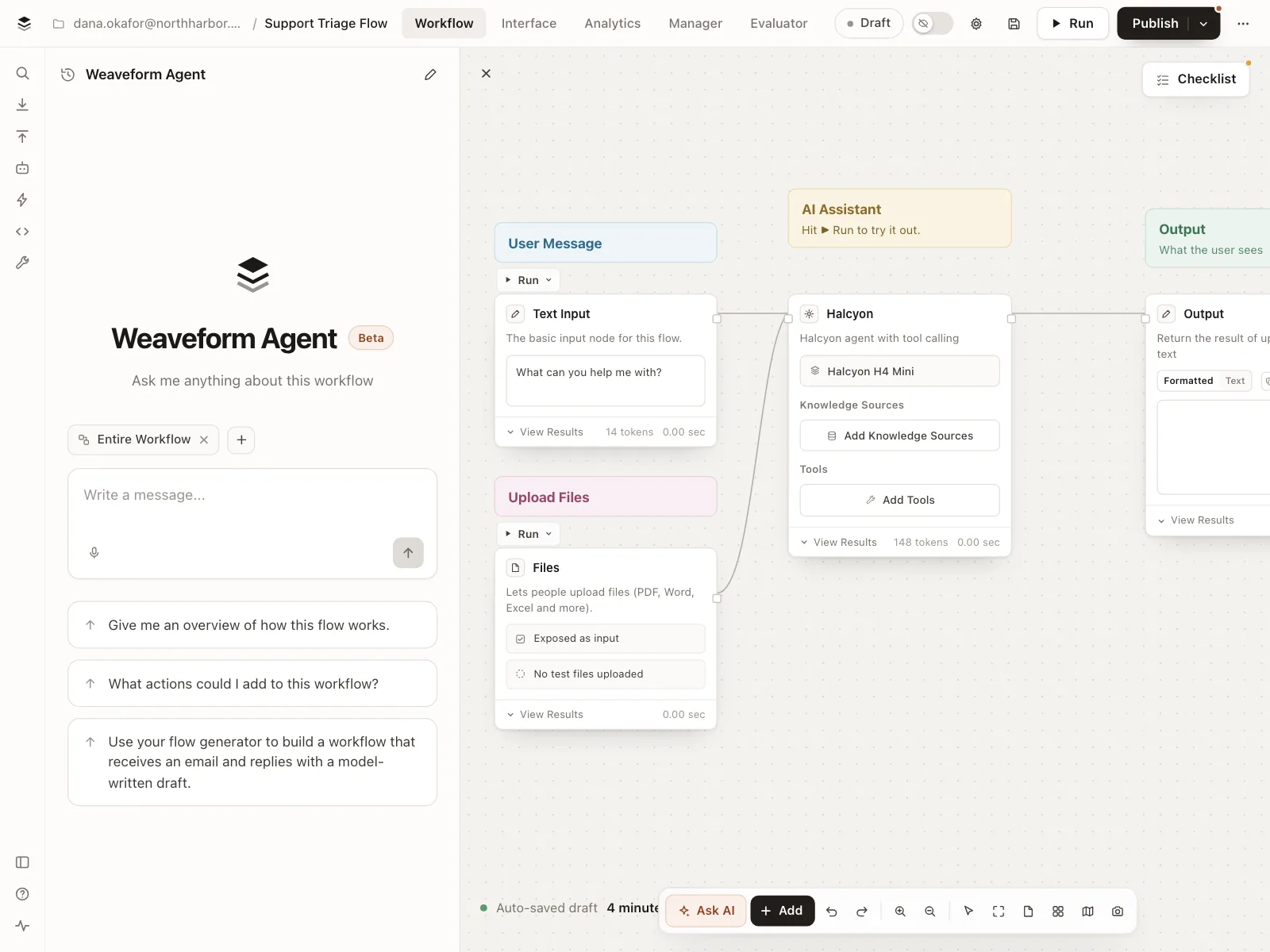Switch to the Interface tab
Viewport: 1270px width, 952px height.
point(529,24)
